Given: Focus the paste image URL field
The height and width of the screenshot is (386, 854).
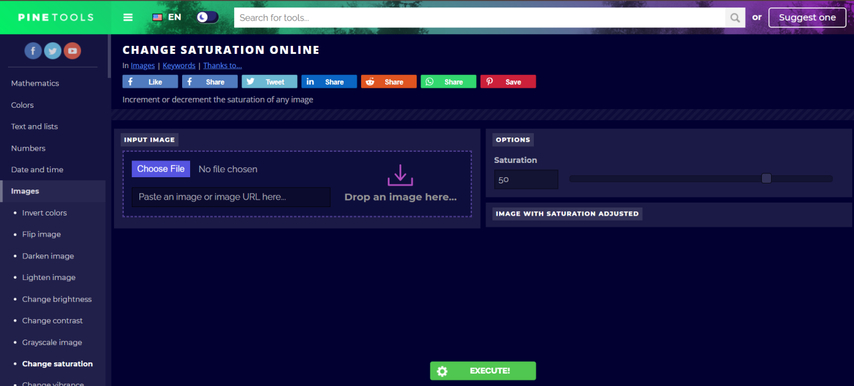Looking at the screenshot, I should 231,197.
